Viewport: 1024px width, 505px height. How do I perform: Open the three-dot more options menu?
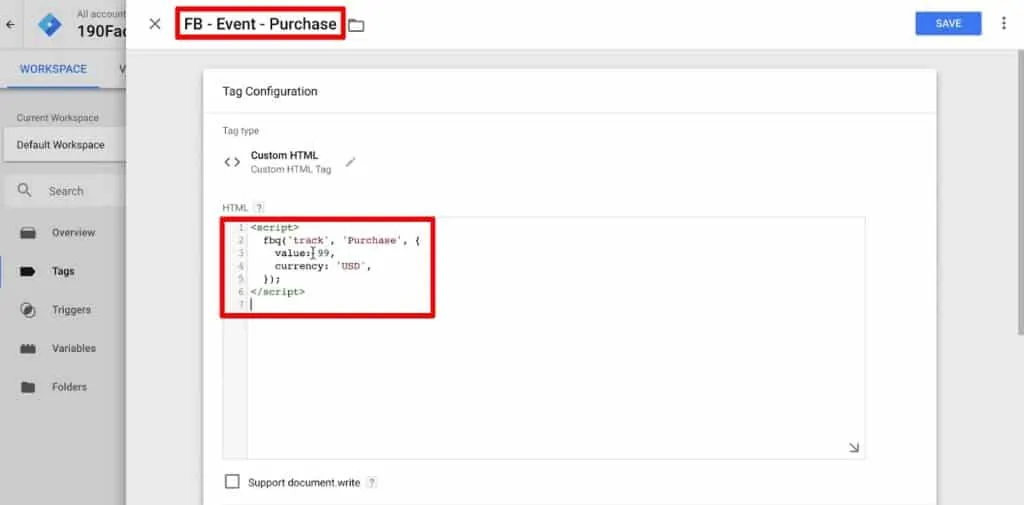click(x=1003, y=24)
